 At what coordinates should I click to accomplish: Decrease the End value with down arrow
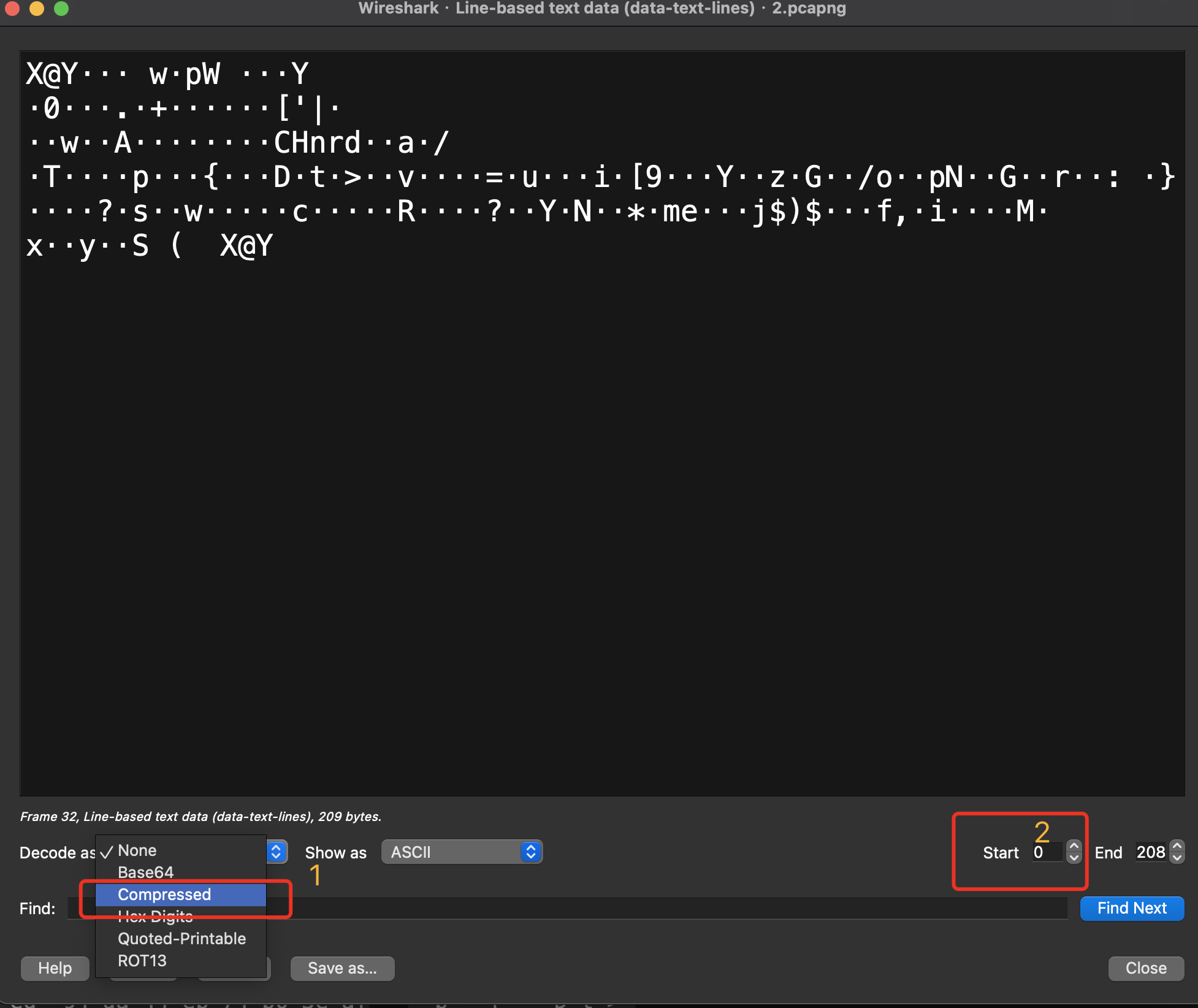pyautogui.click(x=1177, y=858)
